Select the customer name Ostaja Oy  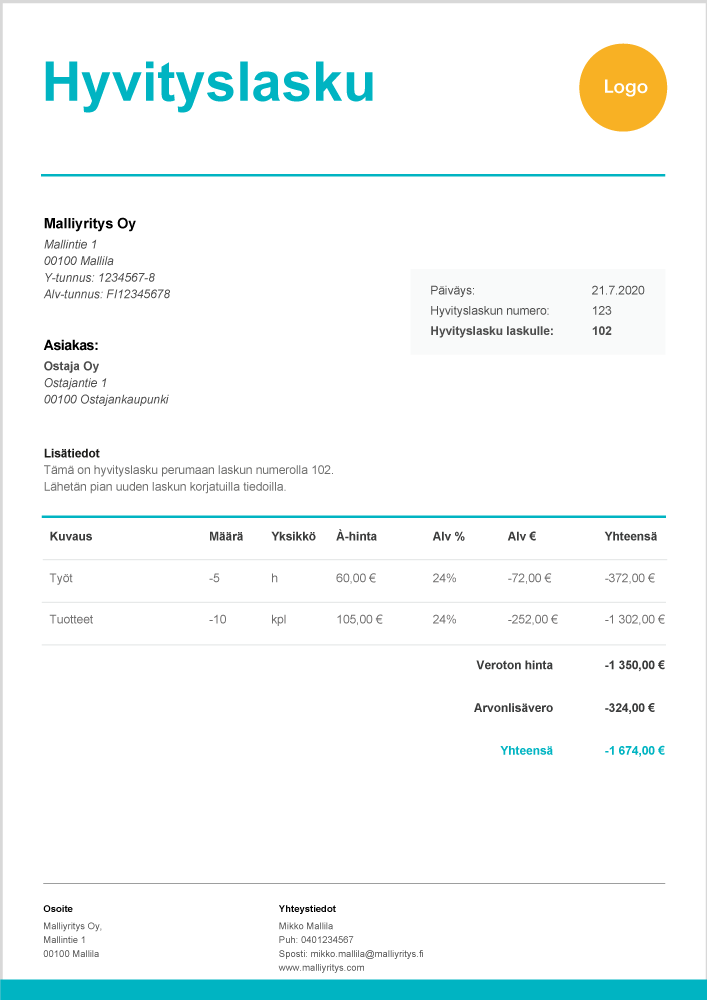71,366
